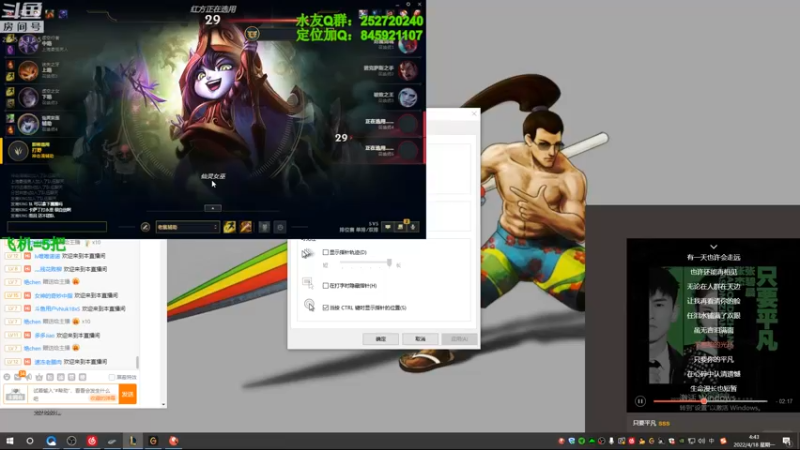800x450 pixels.
Task: Seek the music player progress bar
Action: pyautogui.click(x=710, y=402)
